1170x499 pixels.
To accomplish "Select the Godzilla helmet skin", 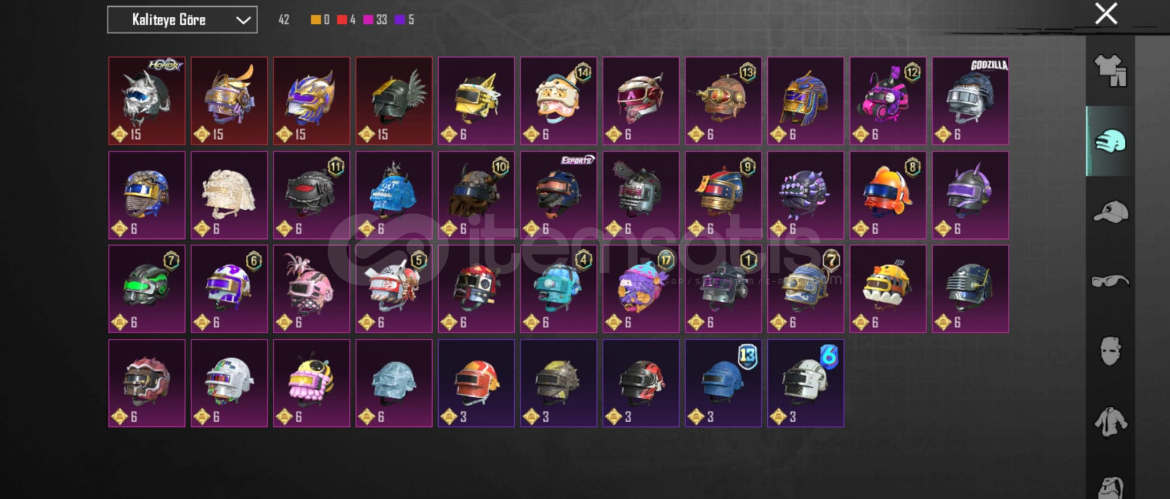I will point(970,101).
